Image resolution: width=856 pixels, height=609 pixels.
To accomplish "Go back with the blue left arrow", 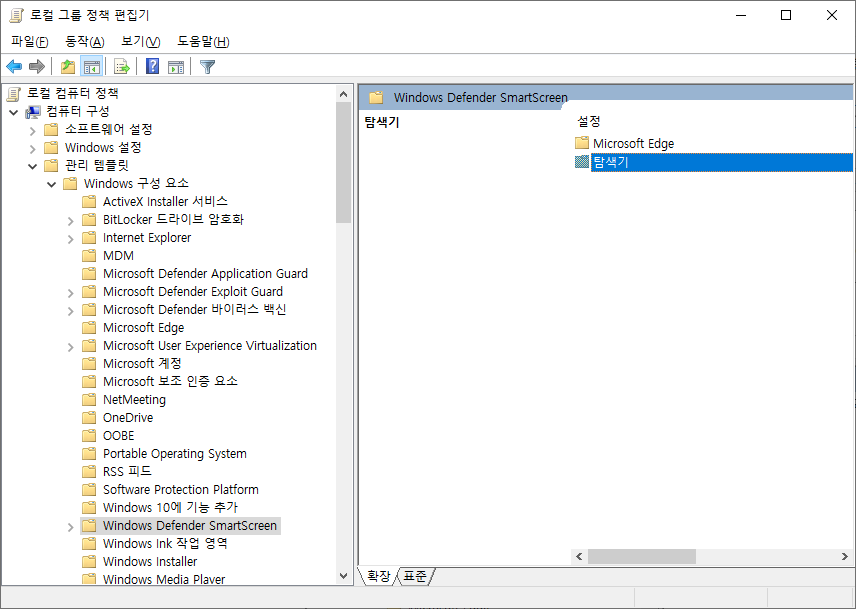I will tap(14, 67).
